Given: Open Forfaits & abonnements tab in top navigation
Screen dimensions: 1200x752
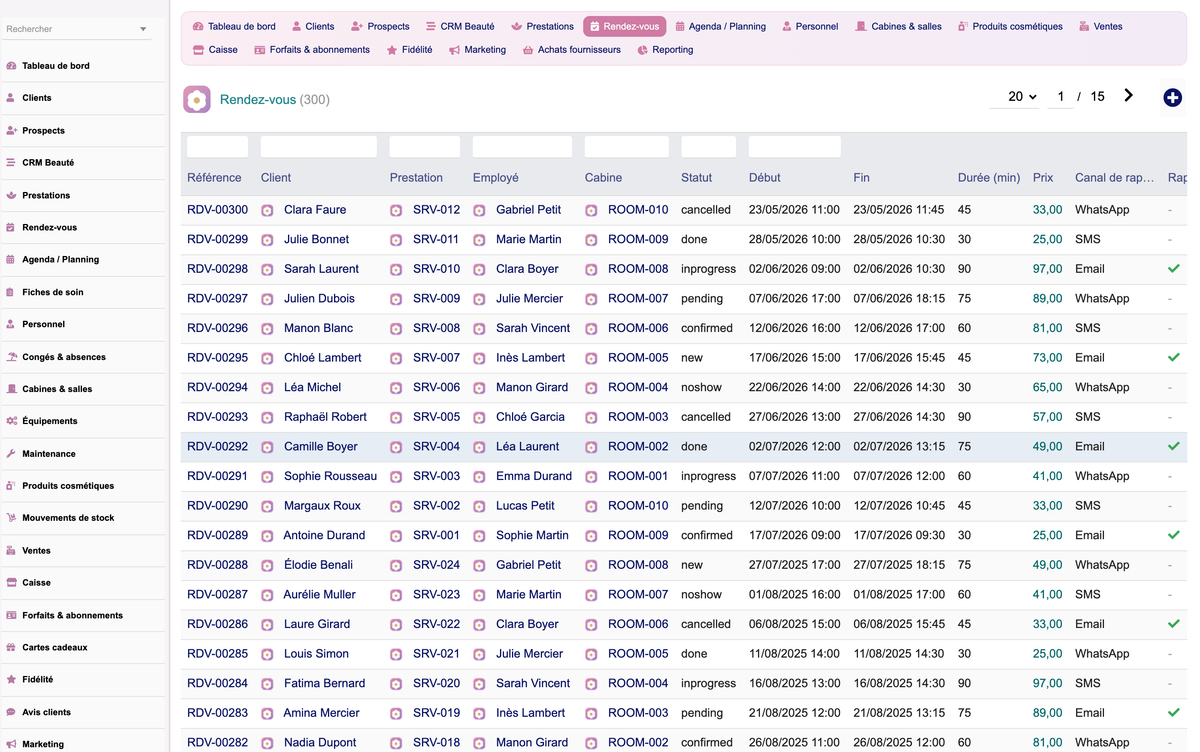Looking at the screenshot, I should pos(312,50).
